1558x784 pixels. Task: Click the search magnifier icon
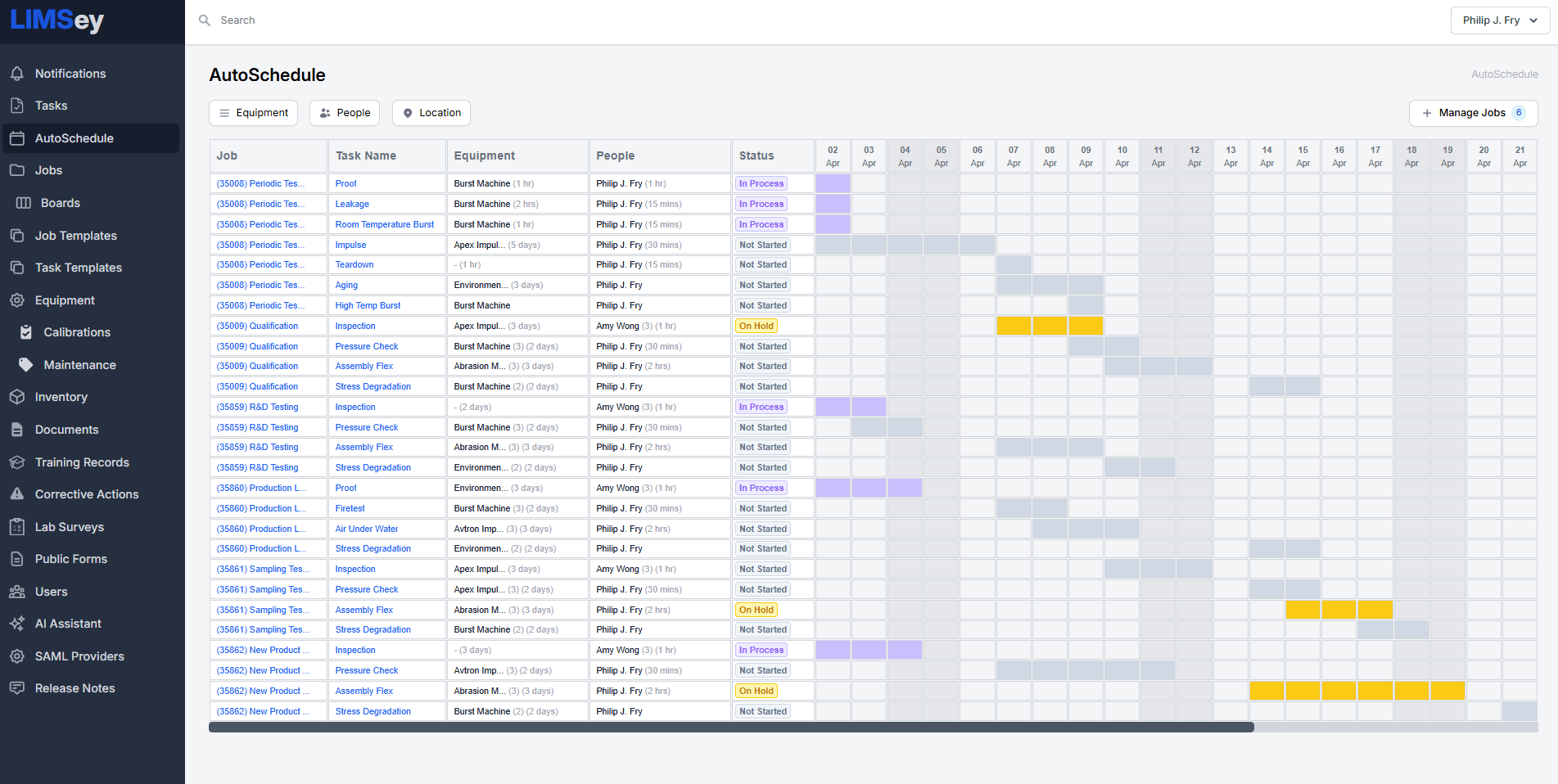[x=205, y=20]
